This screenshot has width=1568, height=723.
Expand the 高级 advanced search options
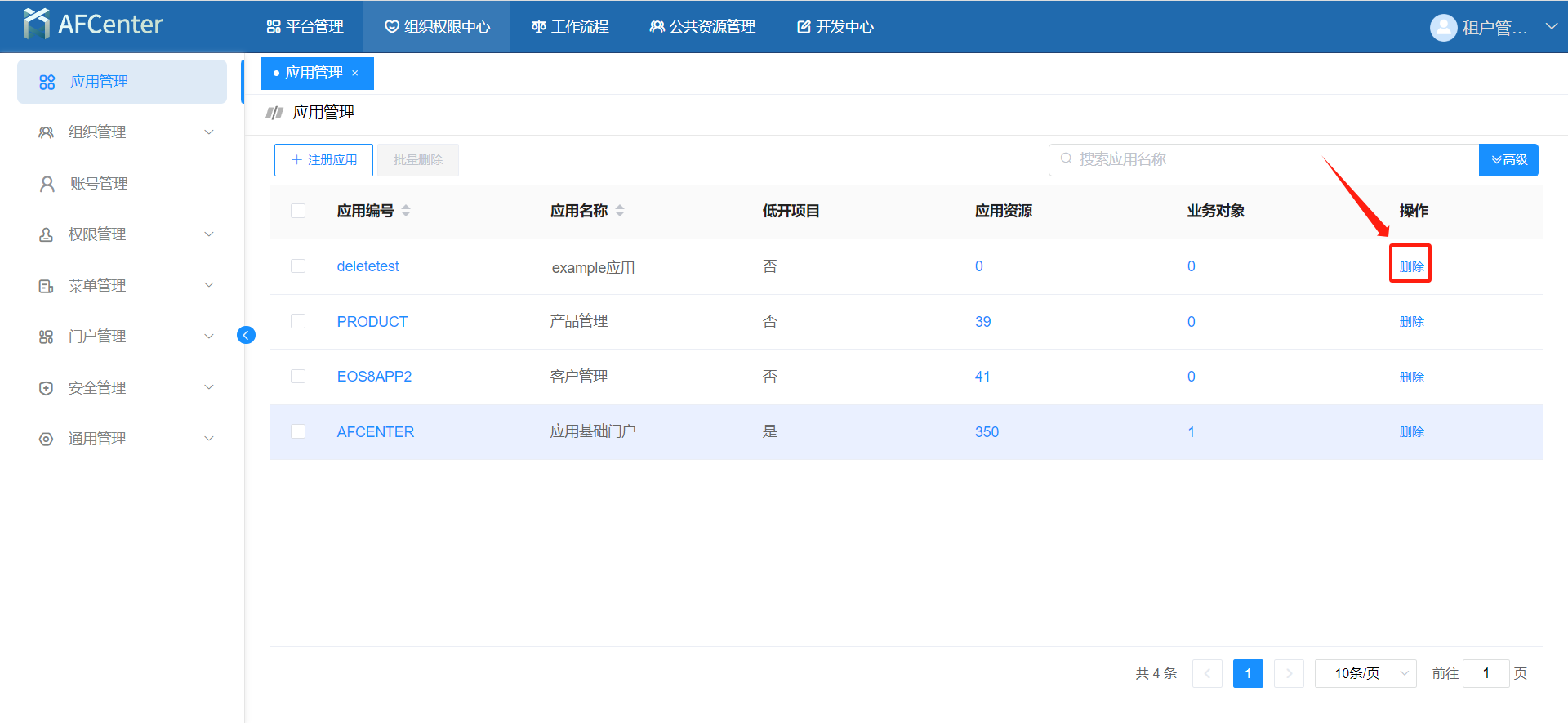[1508, 160]
